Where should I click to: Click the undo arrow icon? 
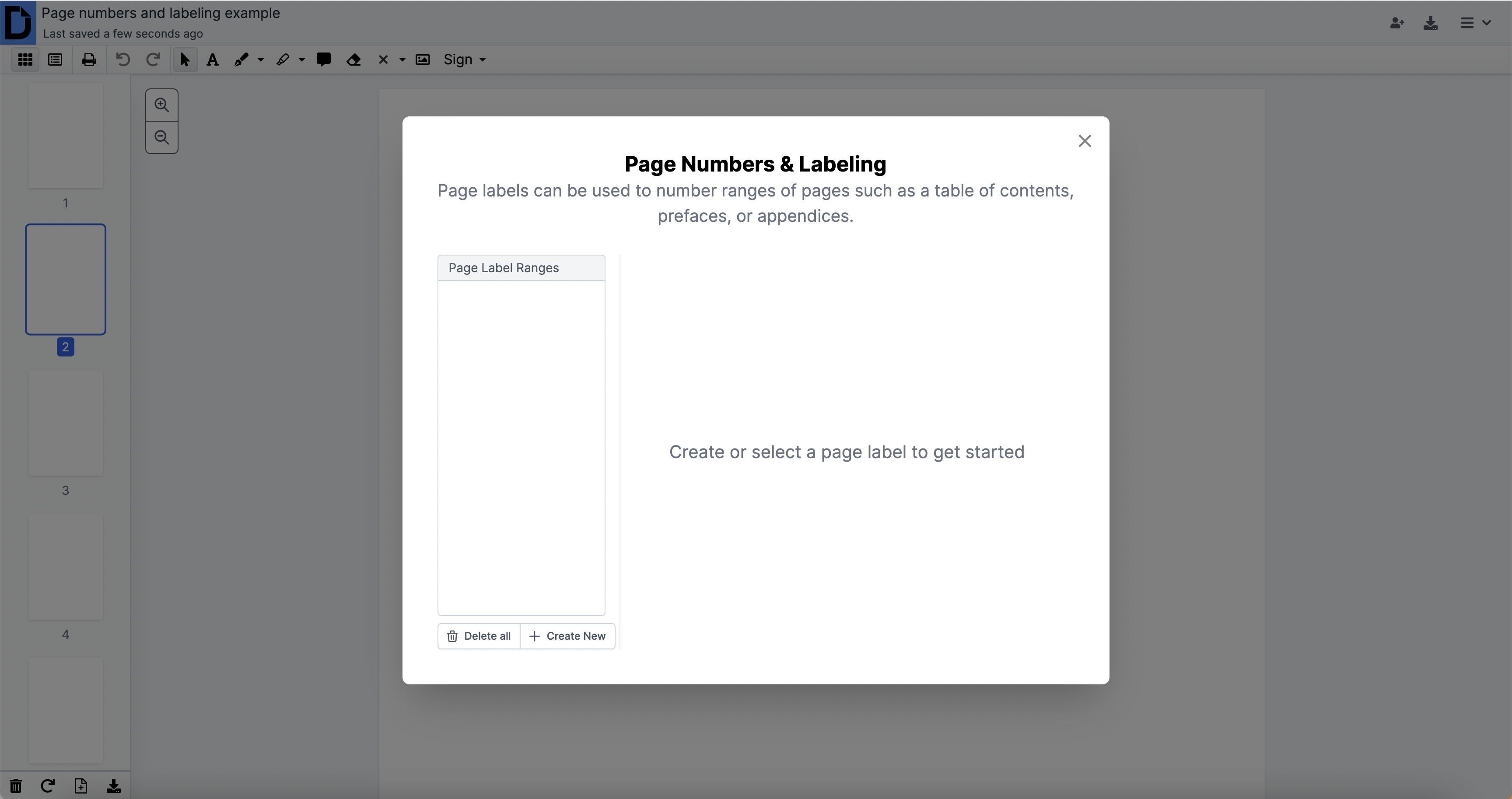tap(122, 60)
